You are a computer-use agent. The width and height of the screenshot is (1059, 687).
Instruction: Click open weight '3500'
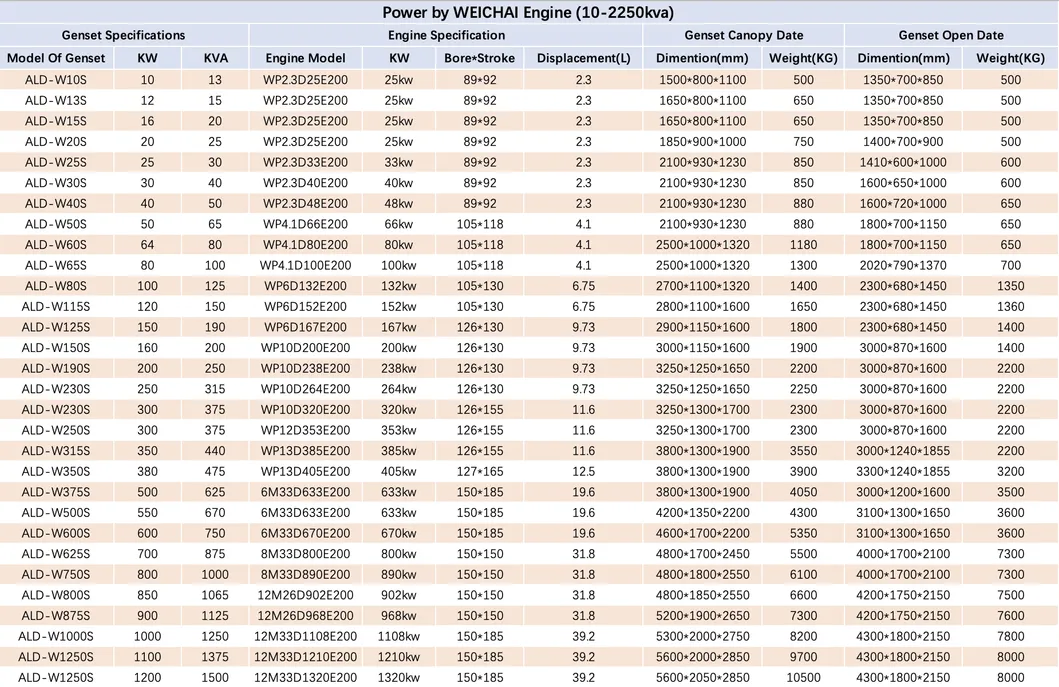(1010, 492)
